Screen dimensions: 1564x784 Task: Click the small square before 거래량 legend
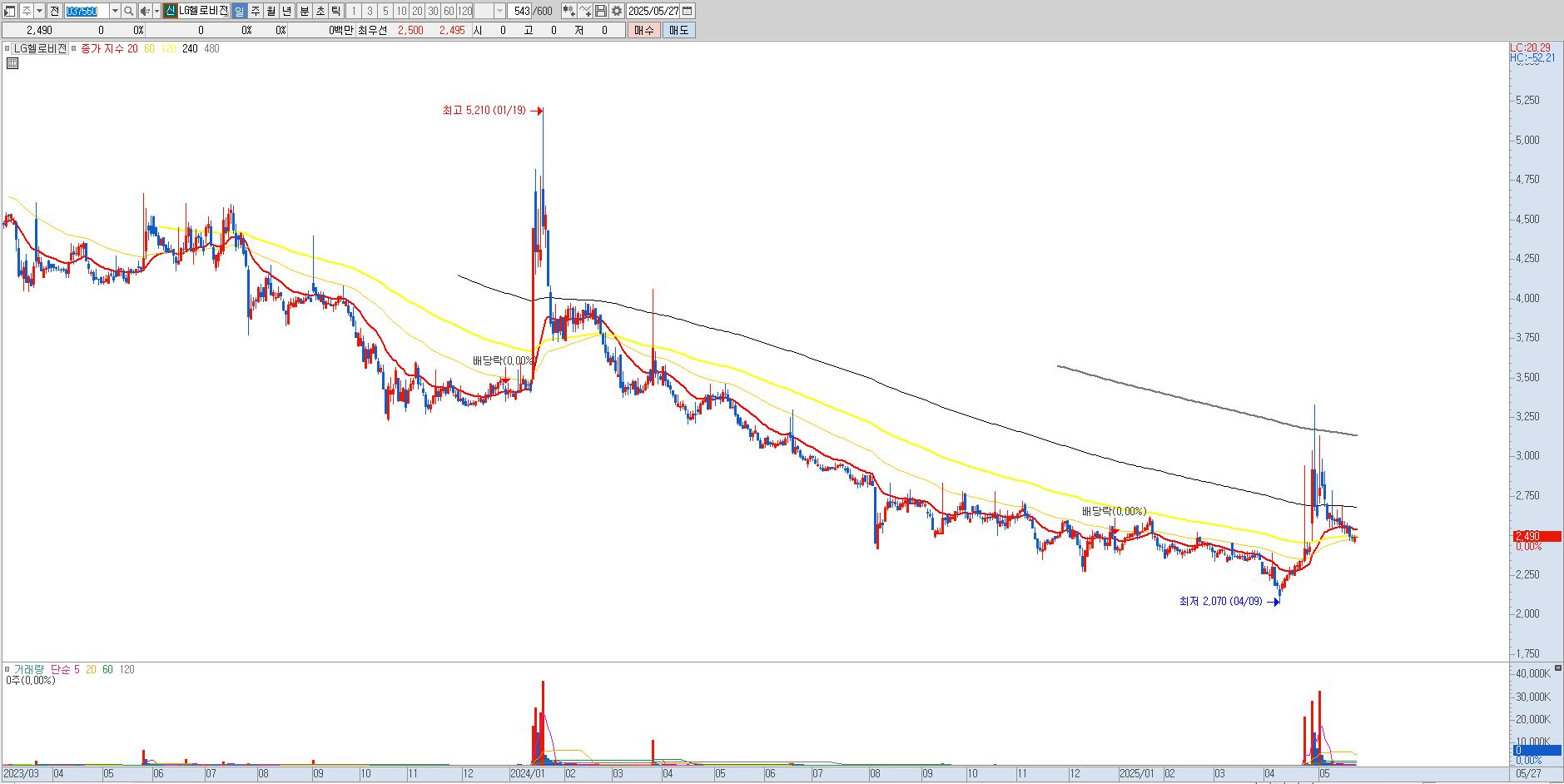pos(7,669)
